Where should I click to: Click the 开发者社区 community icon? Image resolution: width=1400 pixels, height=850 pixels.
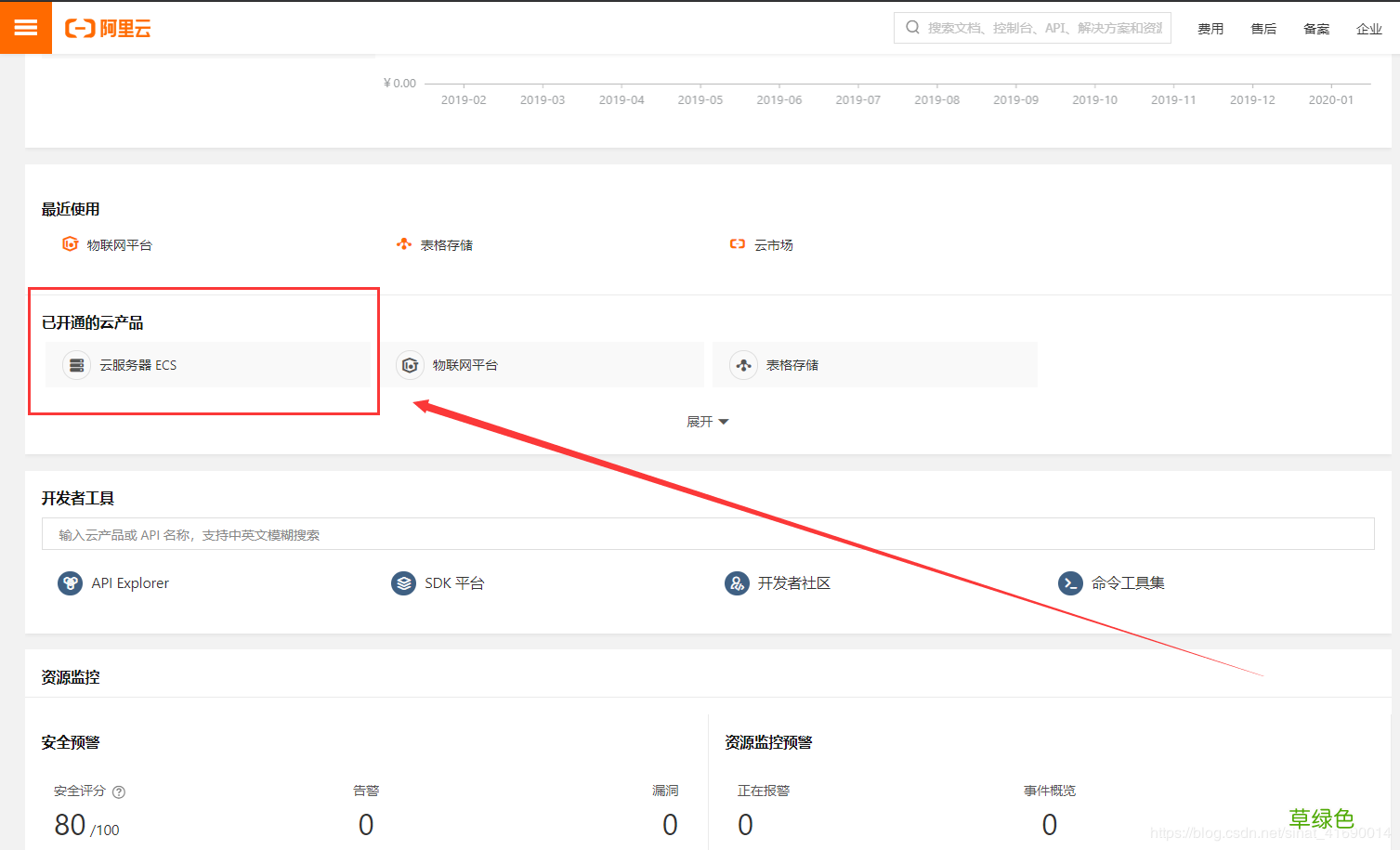(737, 583)
